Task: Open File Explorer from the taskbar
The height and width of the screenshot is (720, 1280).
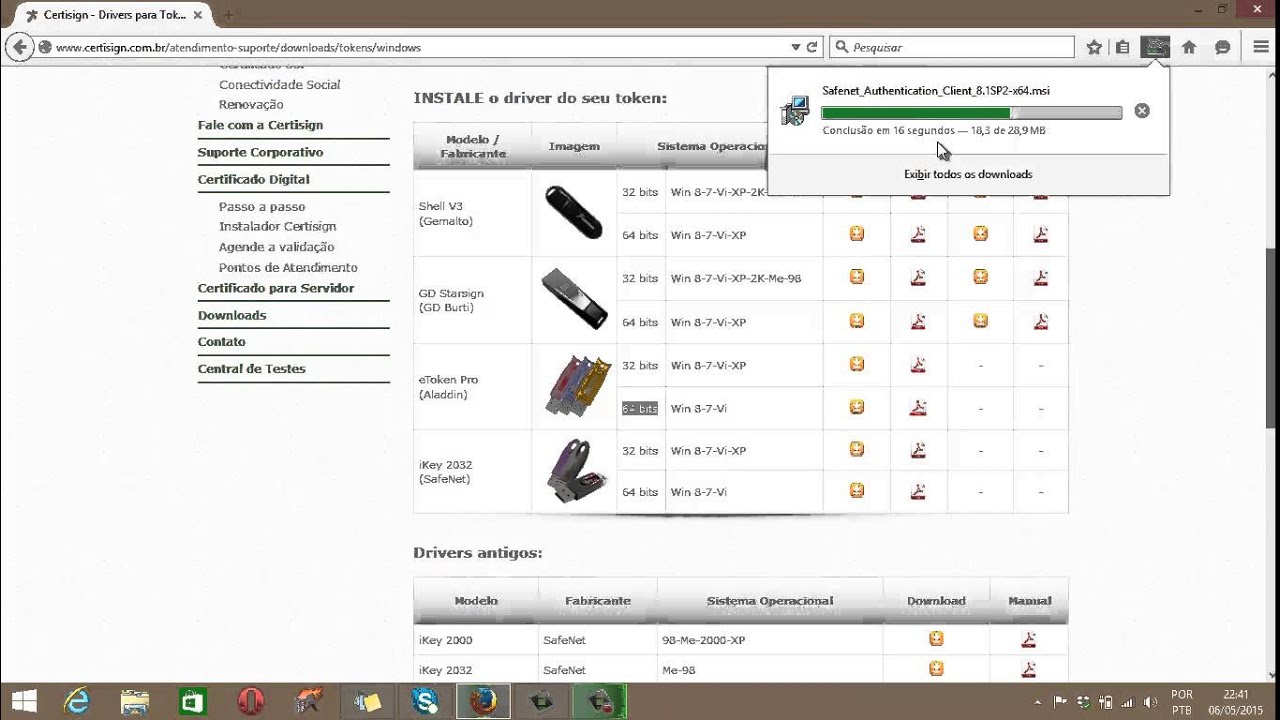Action: (x=134, y=701)
